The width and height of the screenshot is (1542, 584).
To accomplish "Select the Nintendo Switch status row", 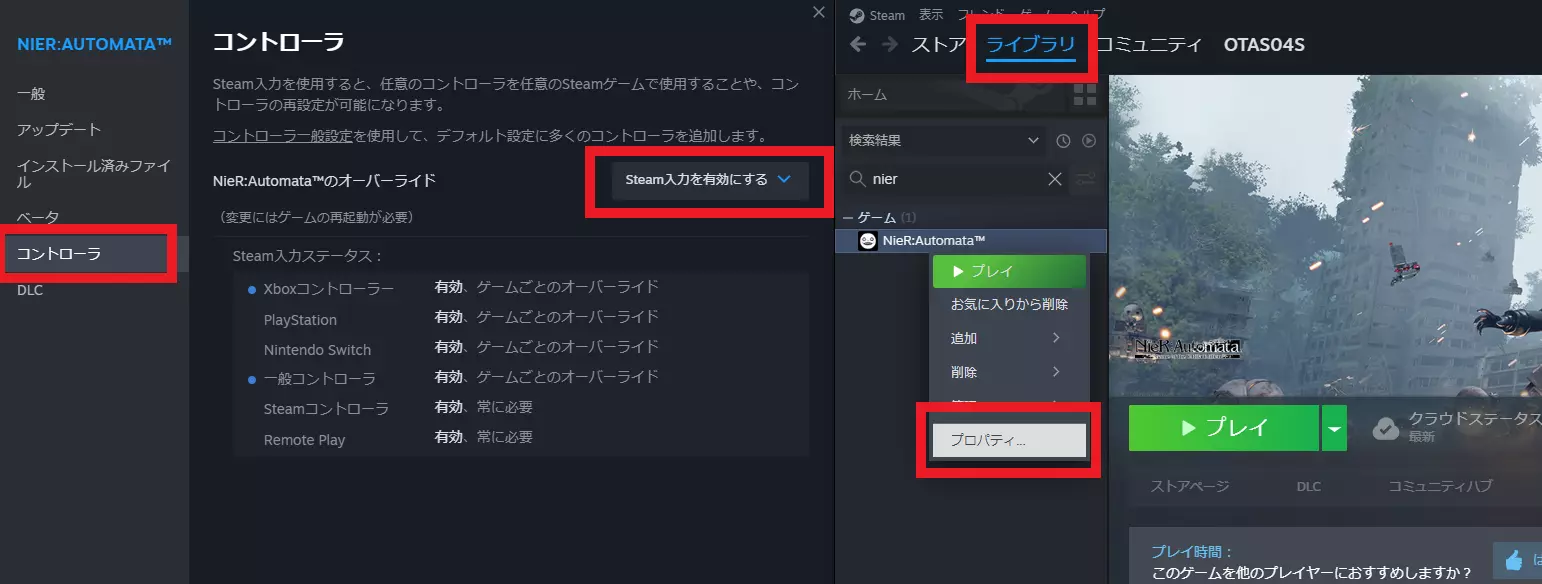I will [520, 349].
